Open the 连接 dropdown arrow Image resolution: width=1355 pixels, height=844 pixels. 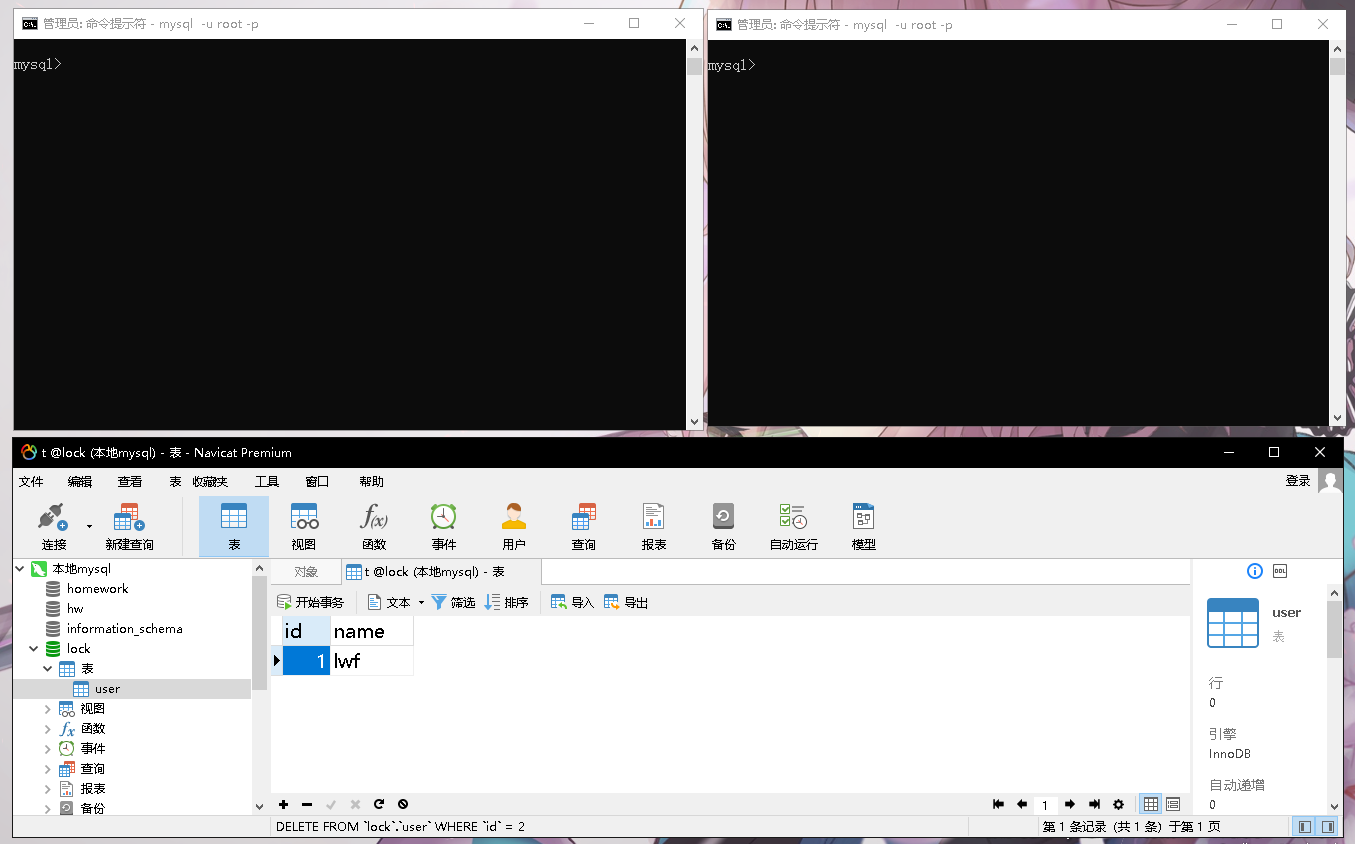[x=89, y=525]
